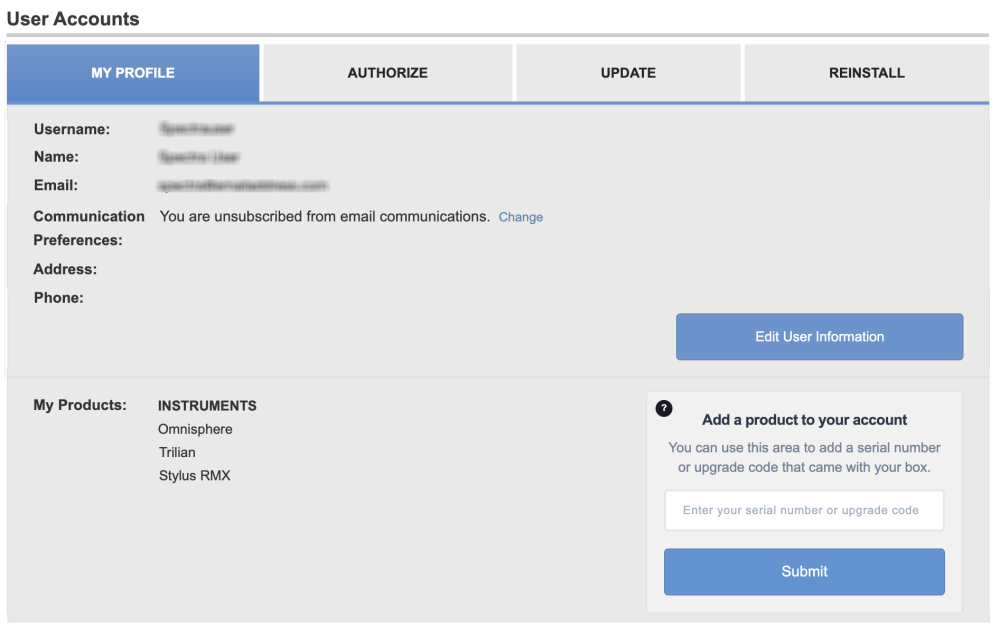The height and width of the screenshot is (633, 1000).
Task: Open the Authorize tab
Action: (388, 73)
